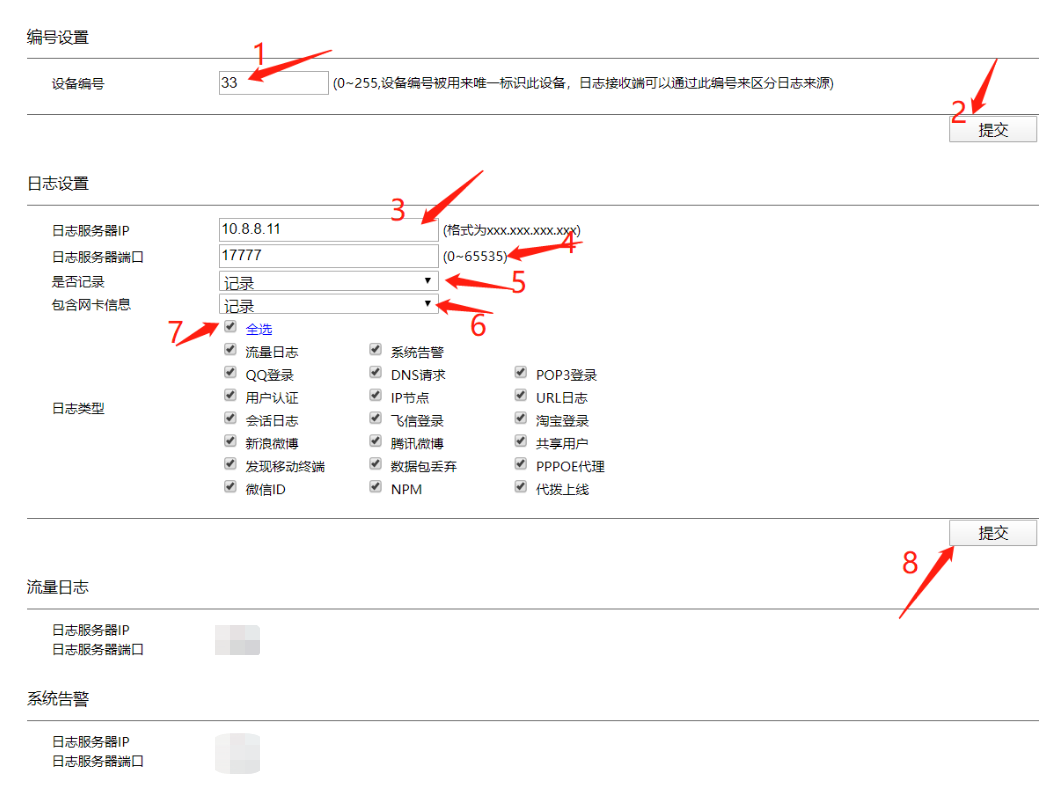Uncheck the 腾讯微博 checkbox
Image resolution: width=1061 pixels, height=802 pixels.
[x=375, y=441]
